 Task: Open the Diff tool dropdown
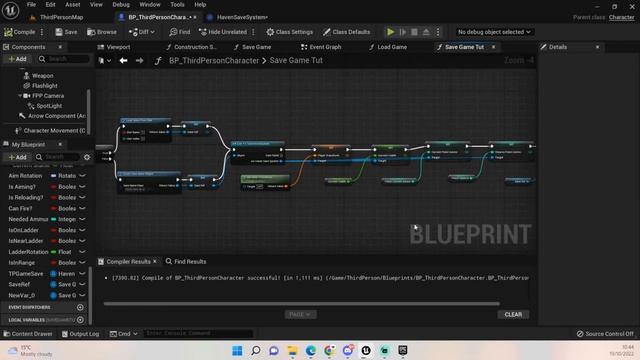[142, 32]
